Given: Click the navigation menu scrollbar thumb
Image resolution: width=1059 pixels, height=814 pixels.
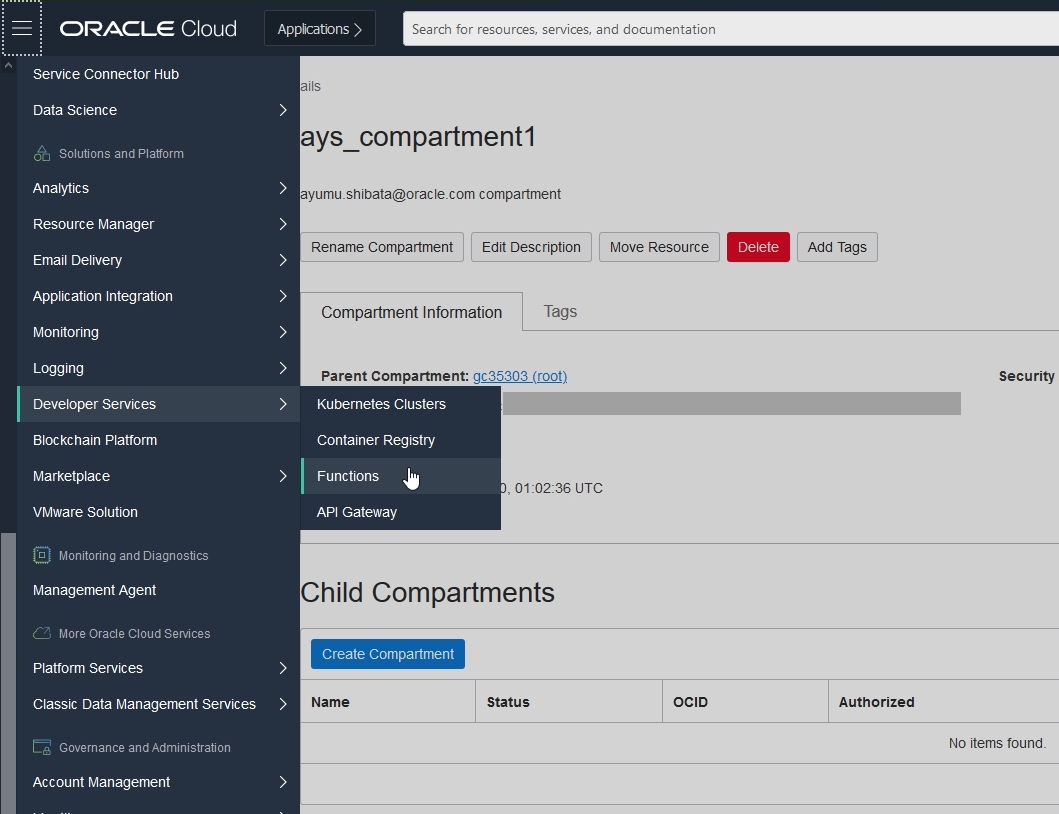Looking at the screenshot, I should point(8,673).
